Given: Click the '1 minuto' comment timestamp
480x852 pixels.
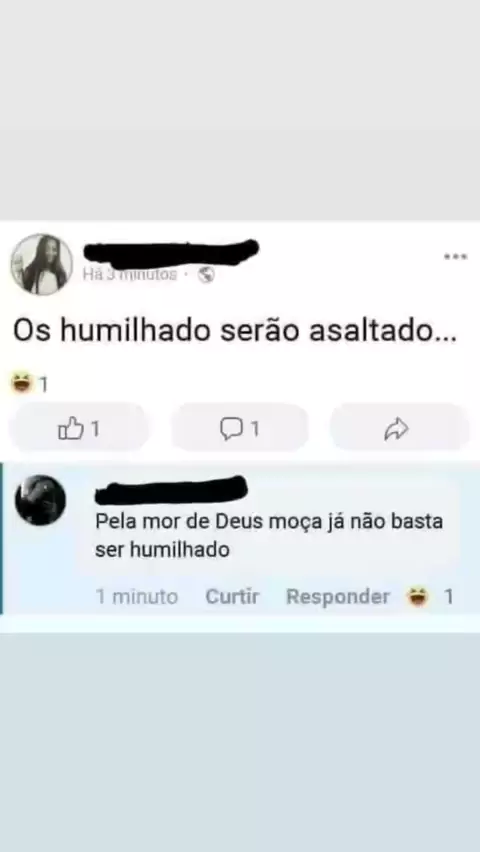Looking at the screenshot, I should 137,597.
